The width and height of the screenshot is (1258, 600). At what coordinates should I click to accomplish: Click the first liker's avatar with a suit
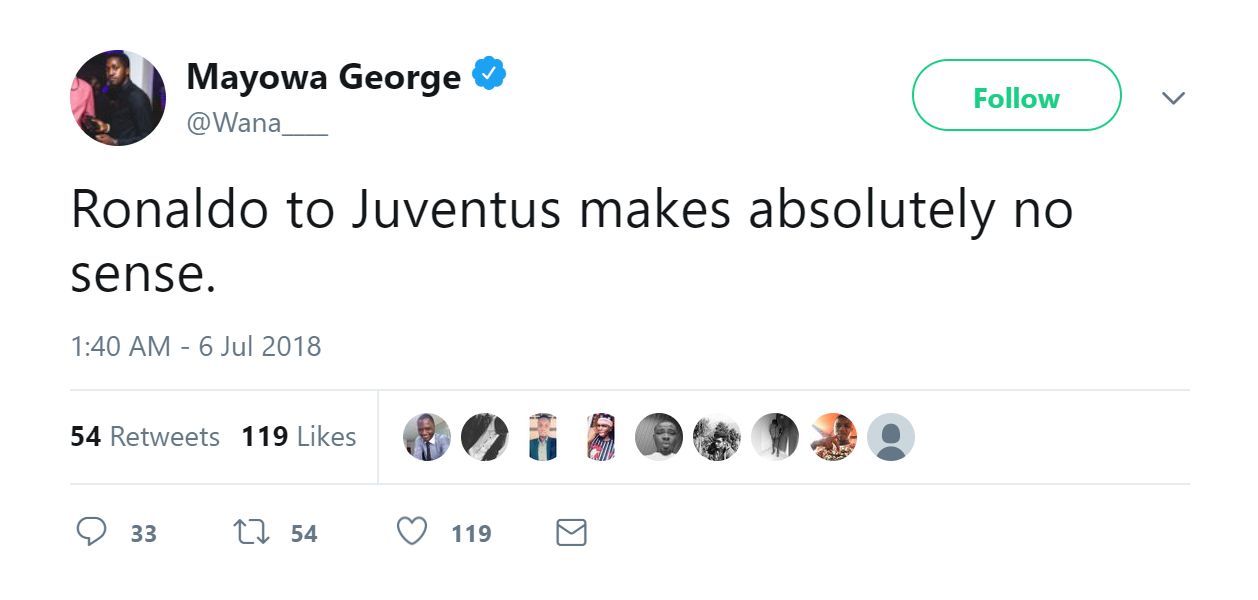point(426,436)
